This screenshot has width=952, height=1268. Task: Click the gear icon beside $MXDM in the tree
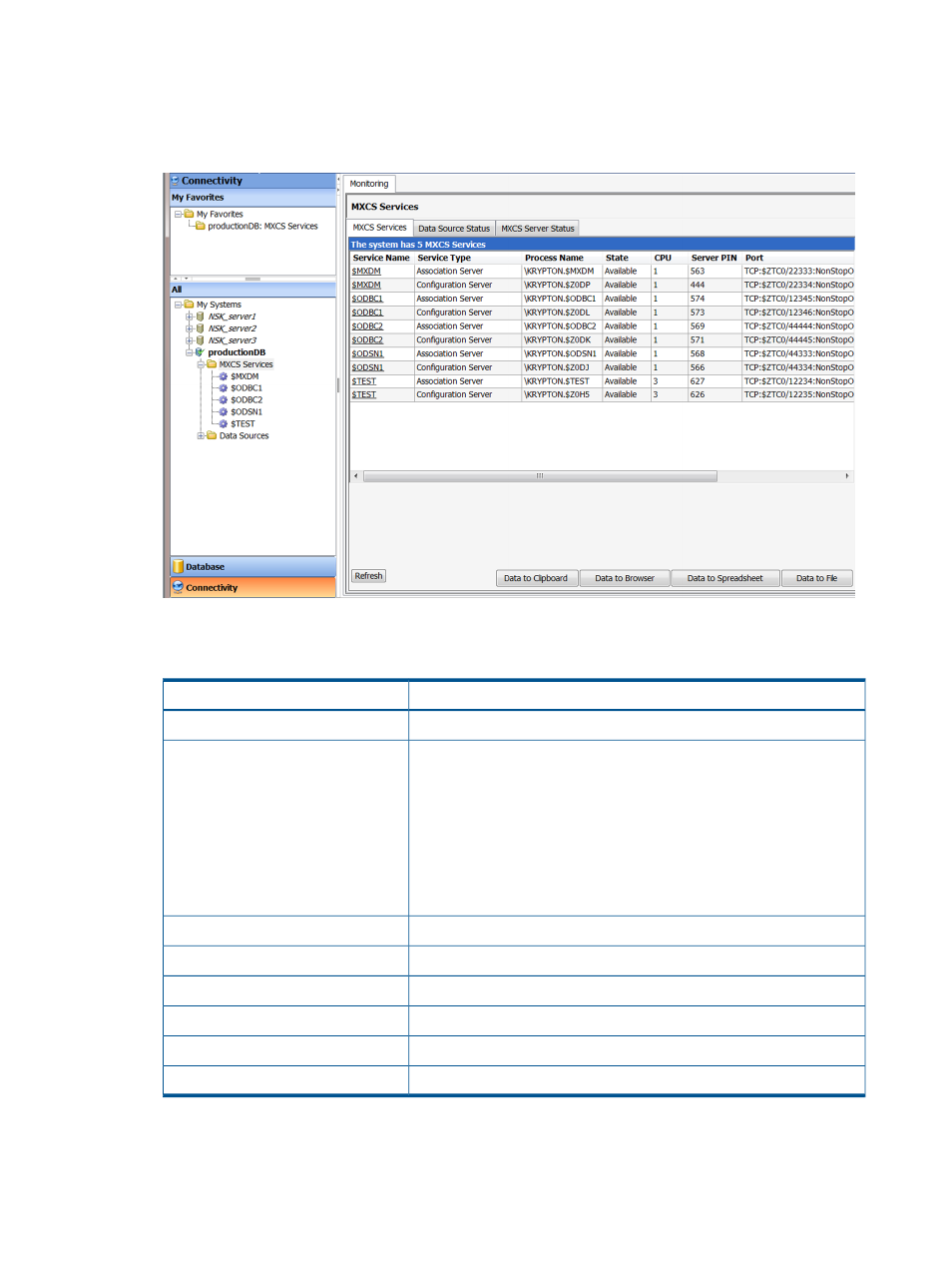(x=224, y=376)
